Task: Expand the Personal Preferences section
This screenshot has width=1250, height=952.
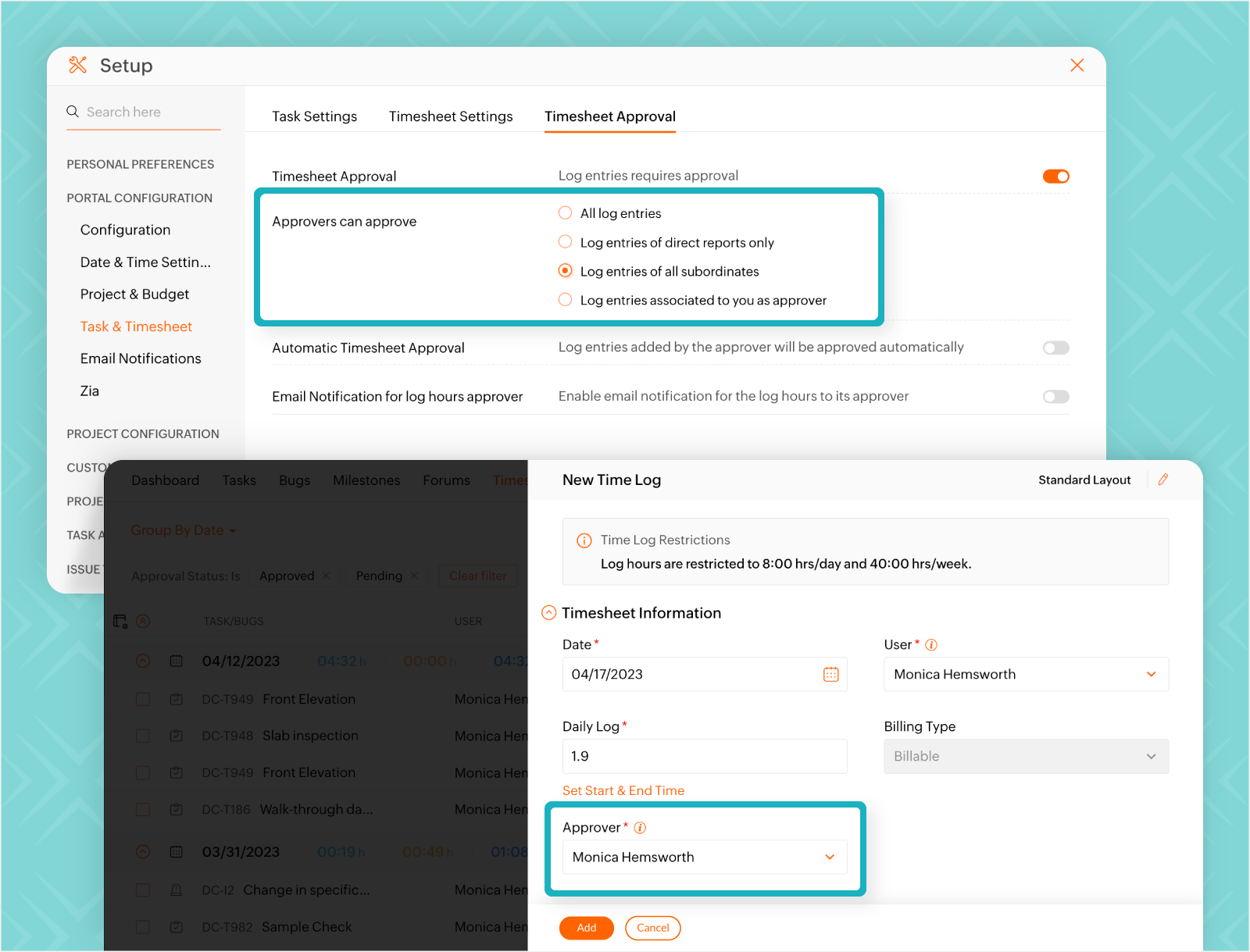Action: 141,164
